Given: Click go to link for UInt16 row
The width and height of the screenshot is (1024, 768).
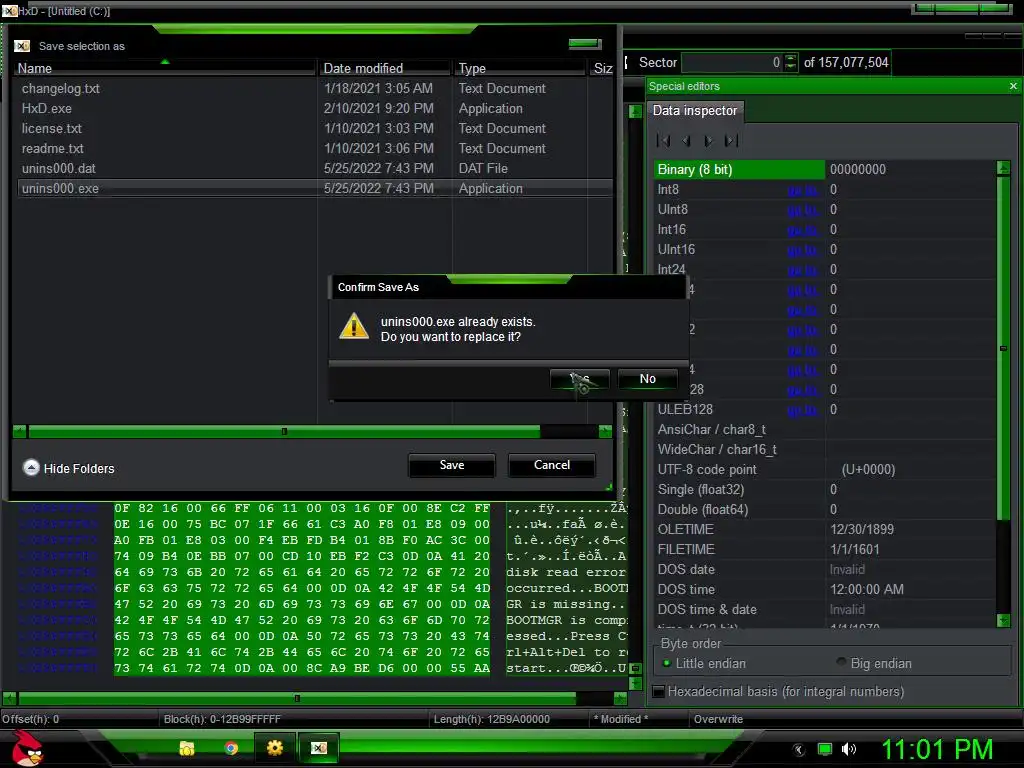Looking at the screenshot, I should [x=802, y=249].
